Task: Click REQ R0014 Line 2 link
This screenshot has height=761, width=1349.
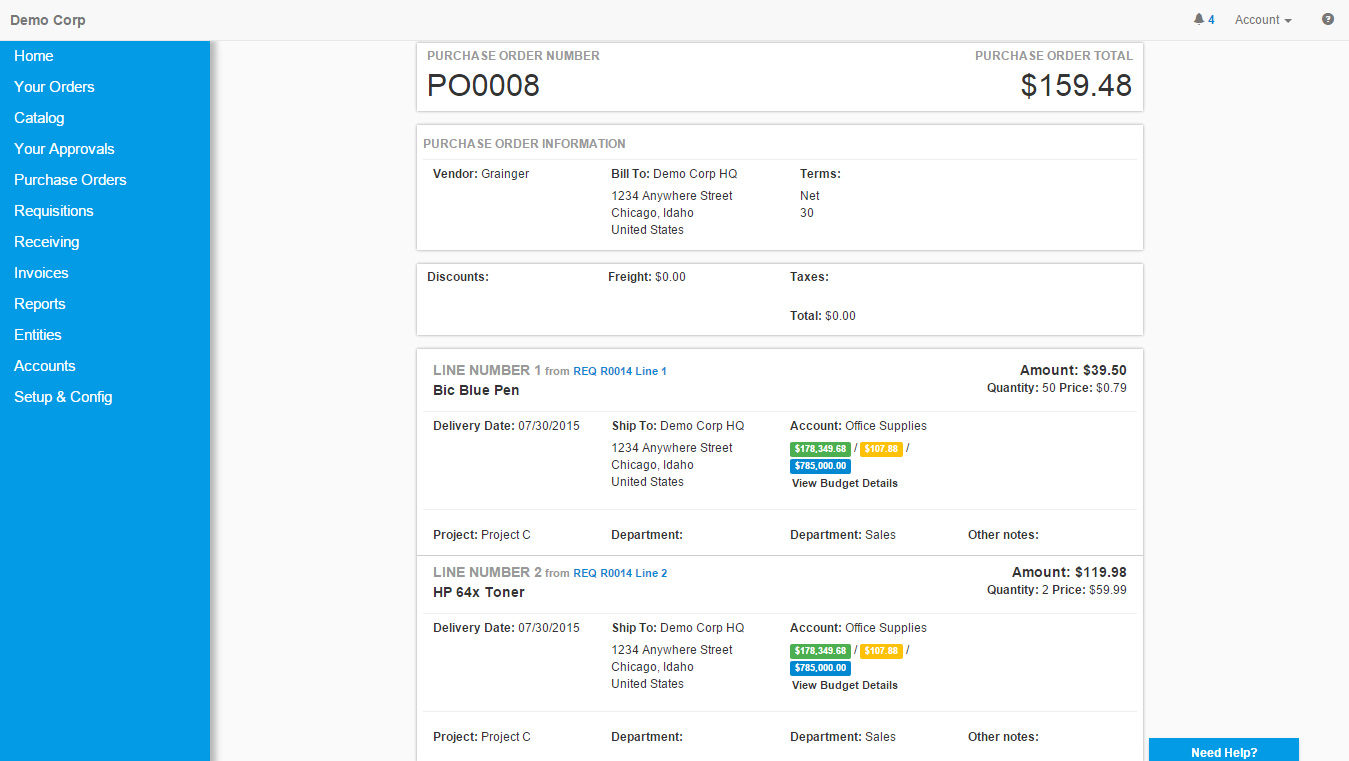Action: pyautogui.click(x=619, y=573)
